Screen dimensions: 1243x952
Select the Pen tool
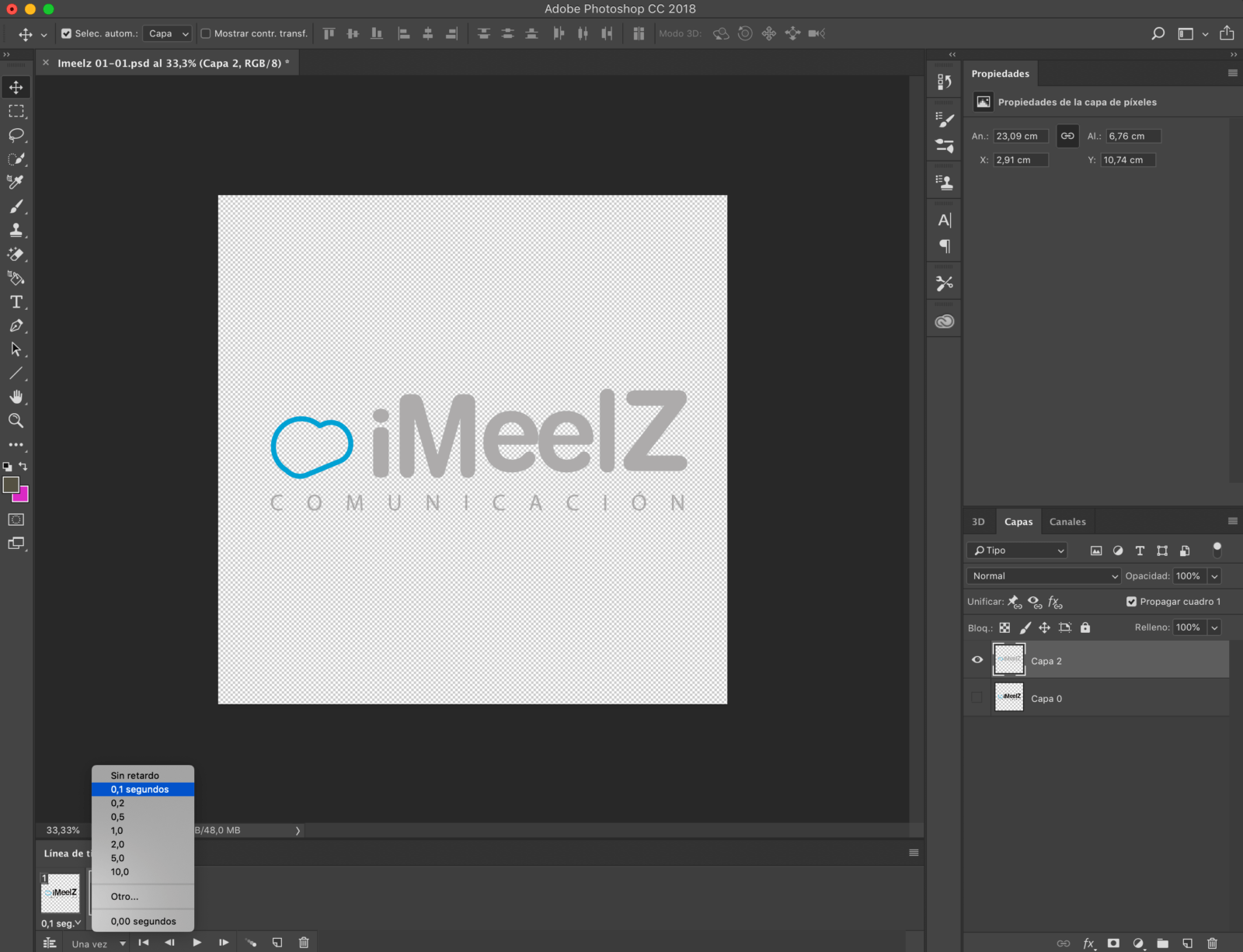[x=16, y=326]
